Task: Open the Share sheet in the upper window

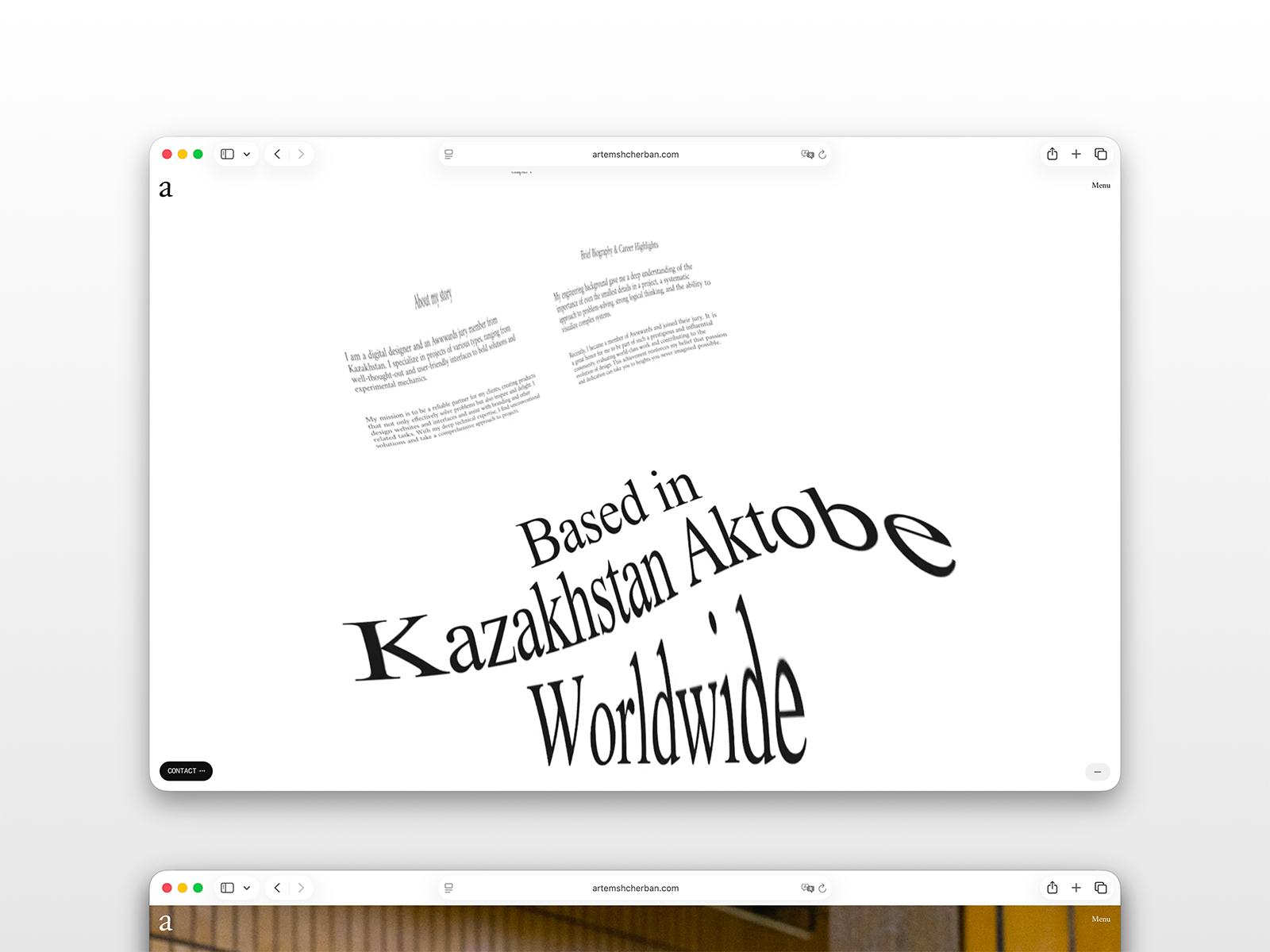Action: [x=1053, y=154]
